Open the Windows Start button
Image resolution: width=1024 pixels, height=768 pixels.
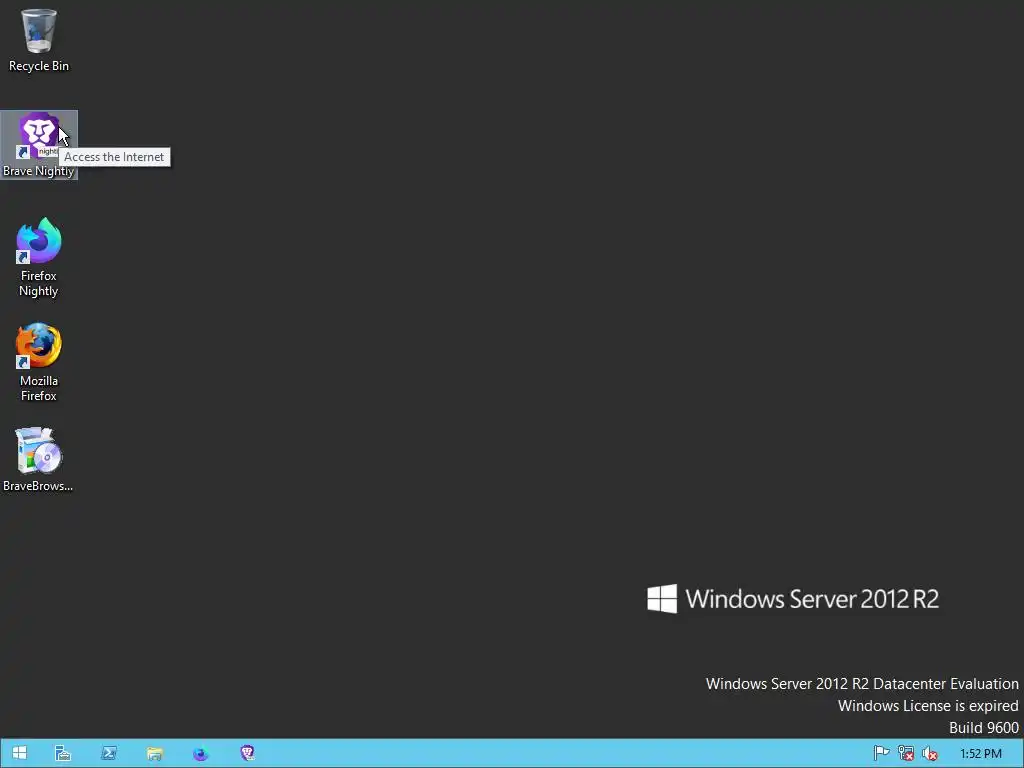click(19, 753)
